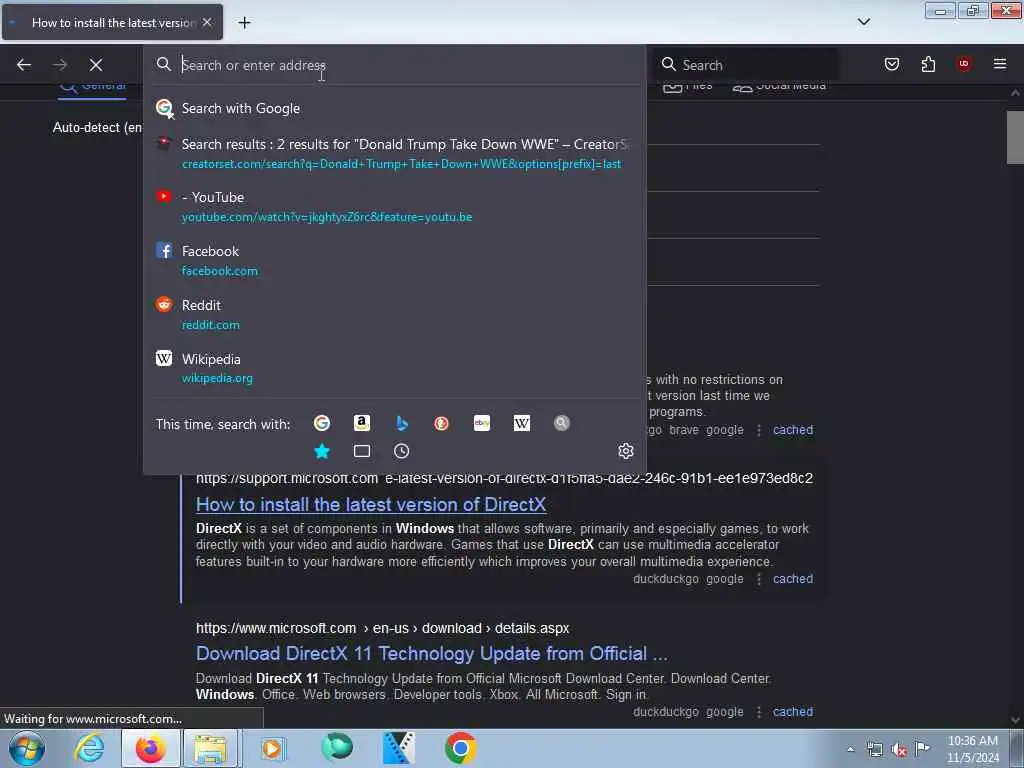This screenshot has height=768, width=1024.
Task: Search this time with Google icon
Action: (x=322, y=423)
